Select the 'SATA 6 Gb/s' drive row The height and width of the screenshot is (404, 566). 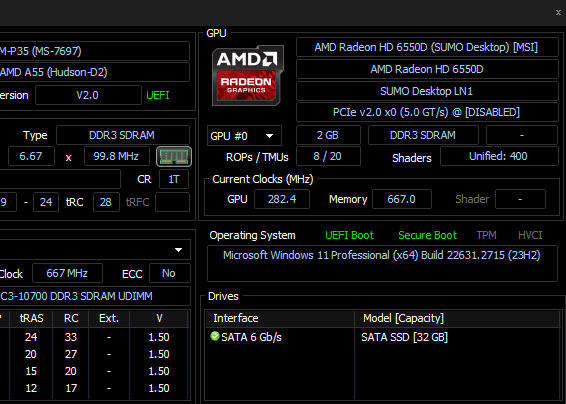(382, 337)
